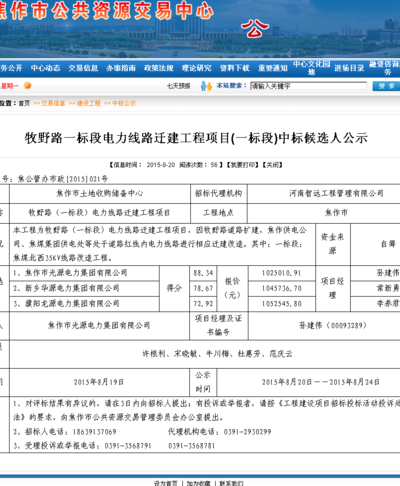The height and width of the screenshot is (486, 400).
Task: Click the 设为首页 footer link
Action: point(166,483)
